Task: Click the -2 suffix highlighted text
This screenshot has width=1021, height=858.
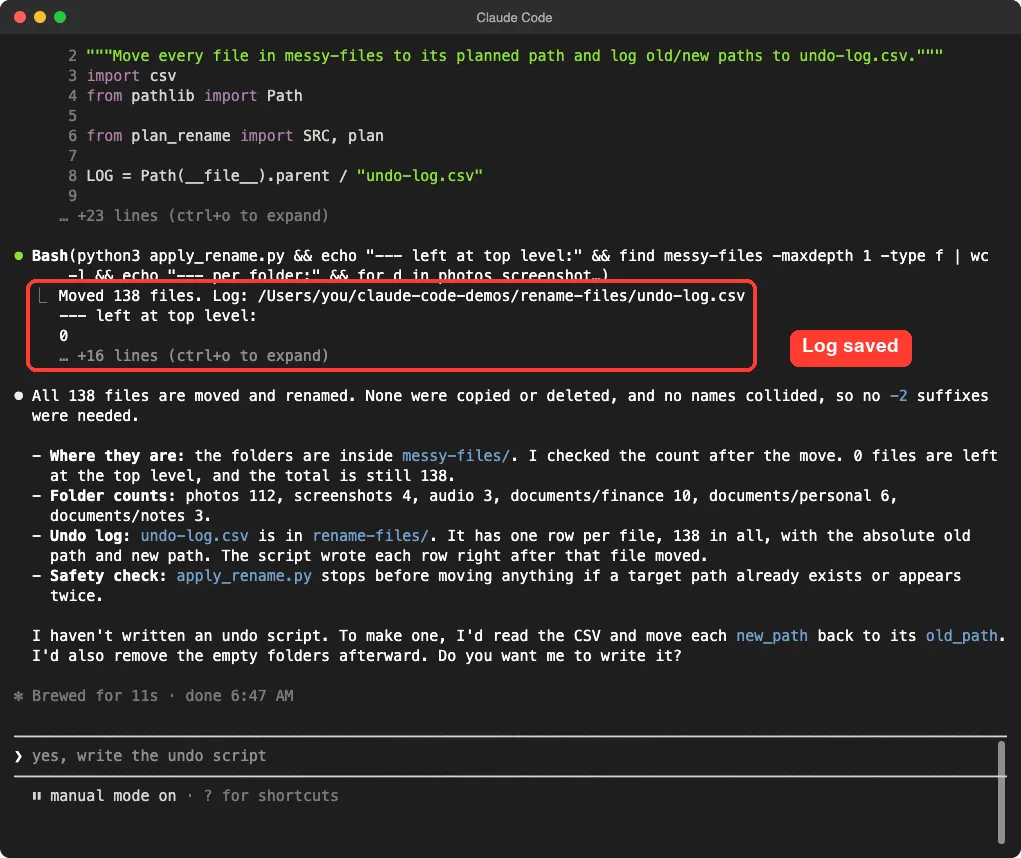Action: tap(899, 396)
